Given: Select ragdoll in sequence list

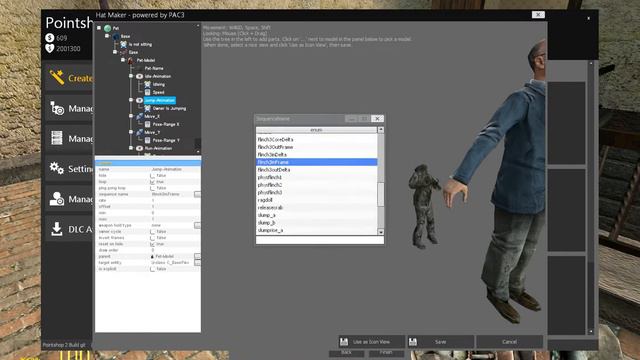Looking at the screenshot, I should pos(316,200).
